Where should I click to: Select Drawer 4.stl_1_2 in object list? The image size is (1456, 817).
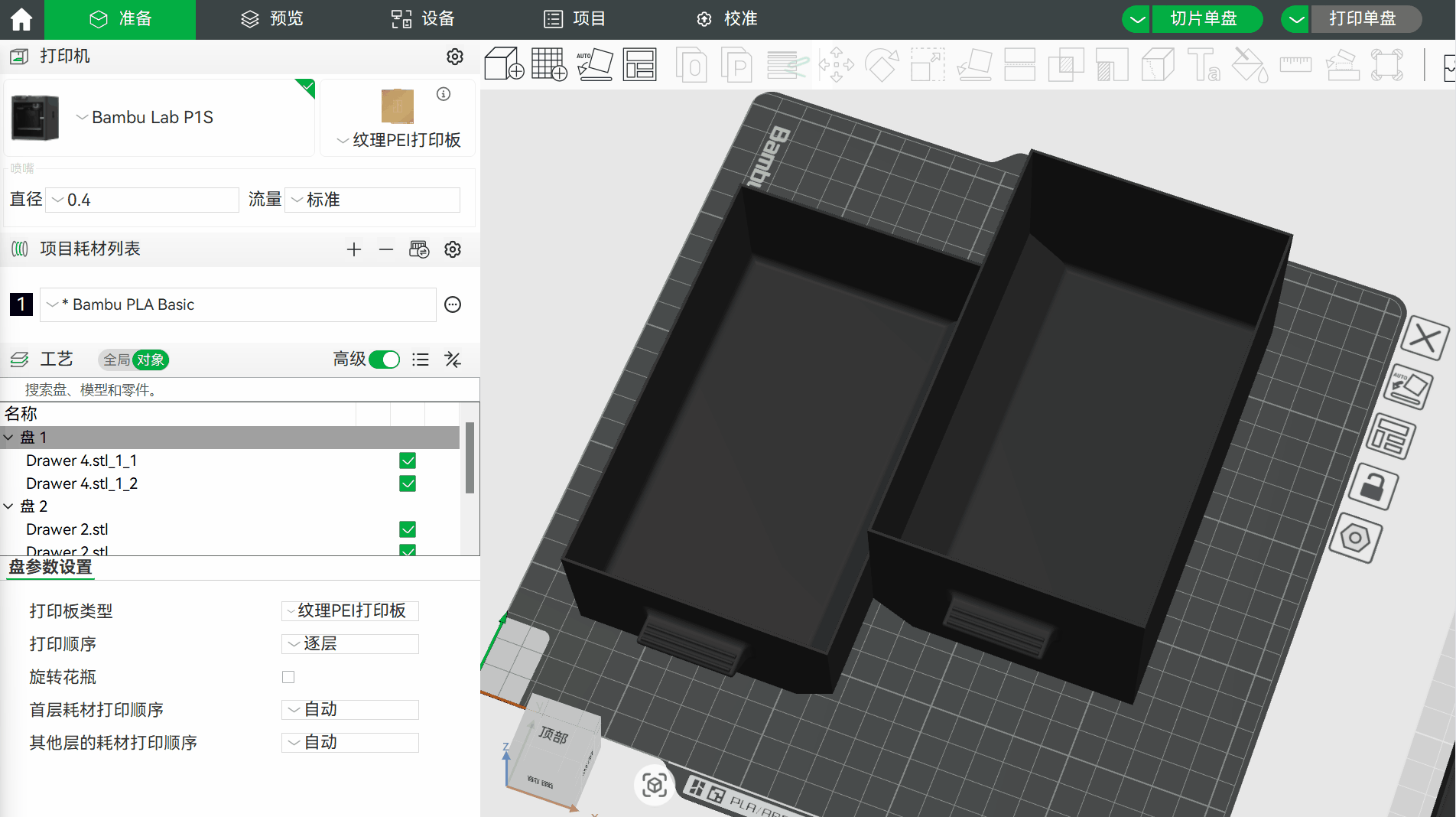[82, 483]
